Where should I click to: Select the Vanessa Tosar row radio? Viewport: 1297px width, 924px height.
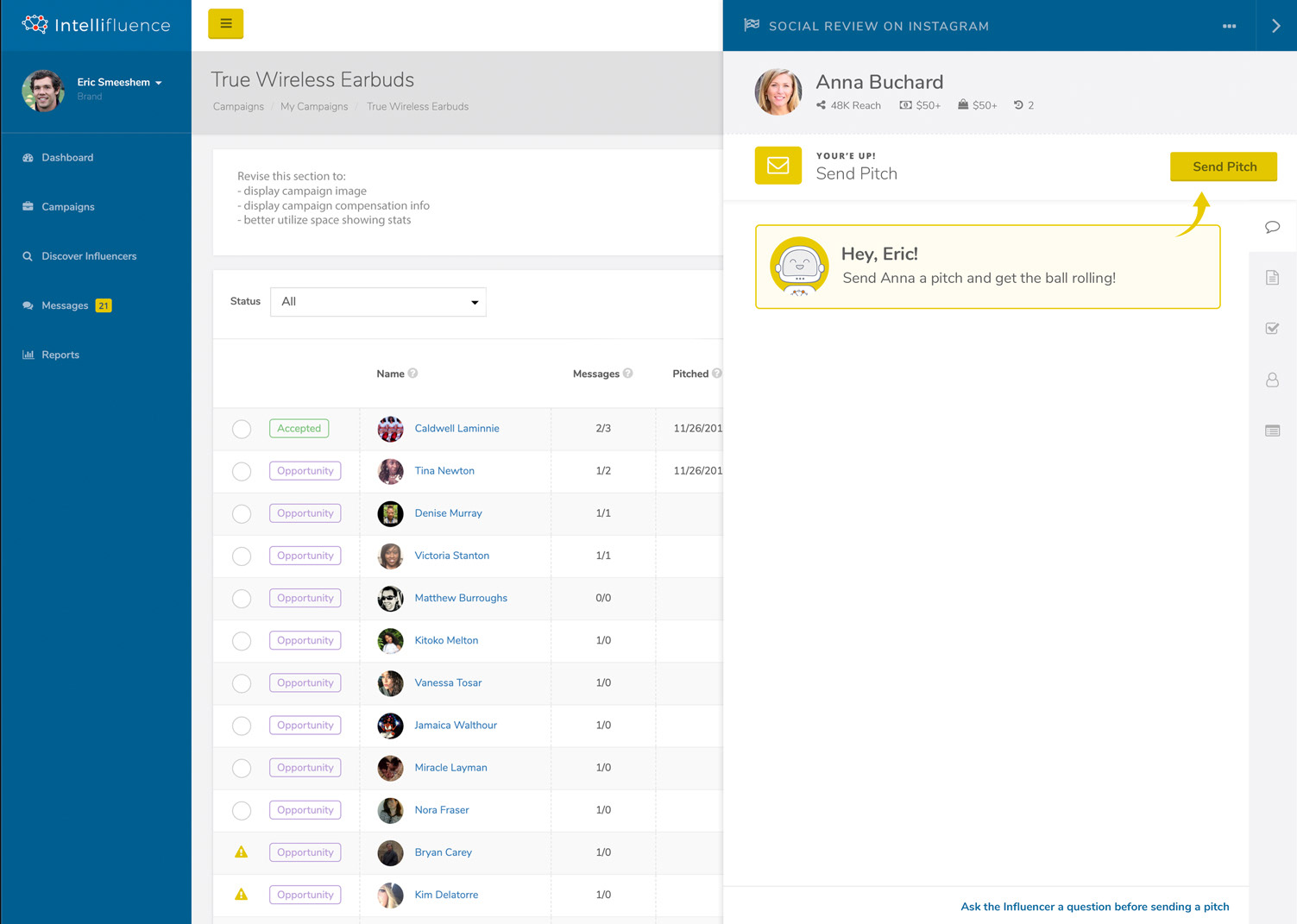242,683
